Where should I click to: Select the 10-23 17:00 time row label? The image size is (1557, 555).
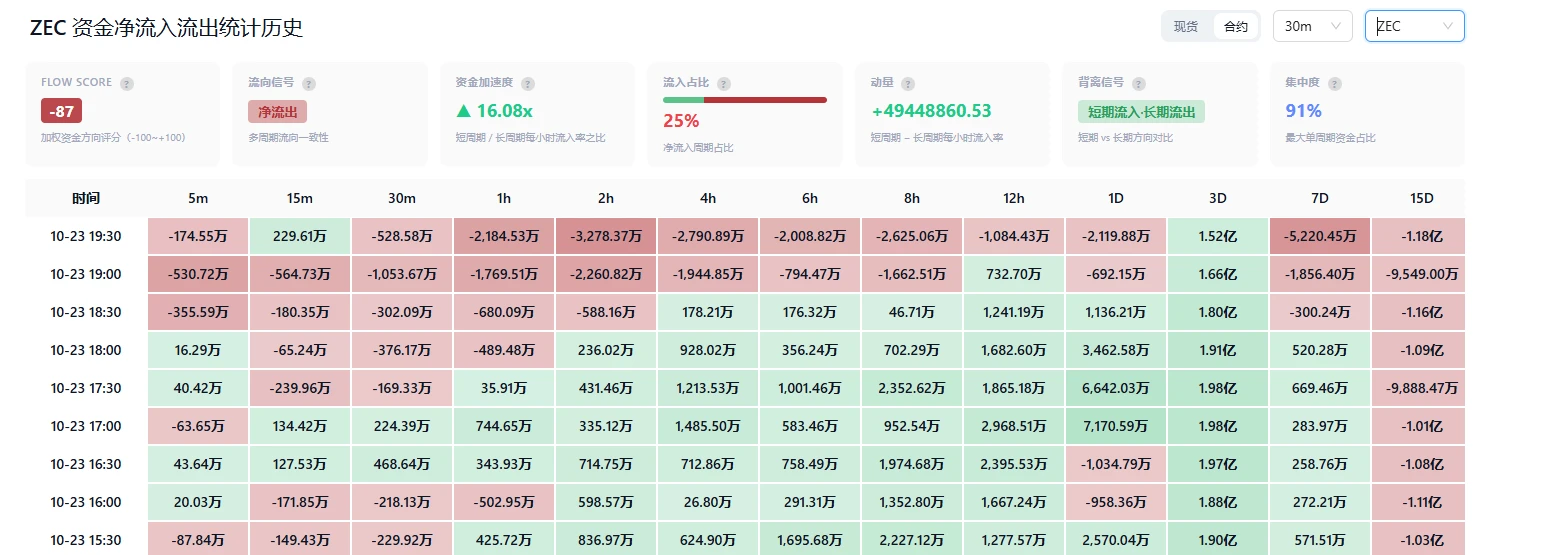[86, 426]
